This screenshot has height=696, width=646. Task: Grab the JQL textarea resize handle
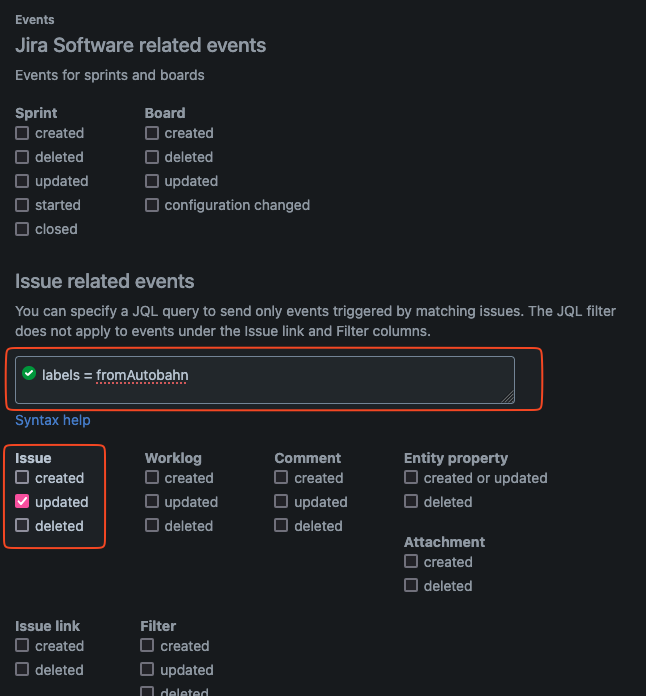pyautogui.click(x=508, y=397)
